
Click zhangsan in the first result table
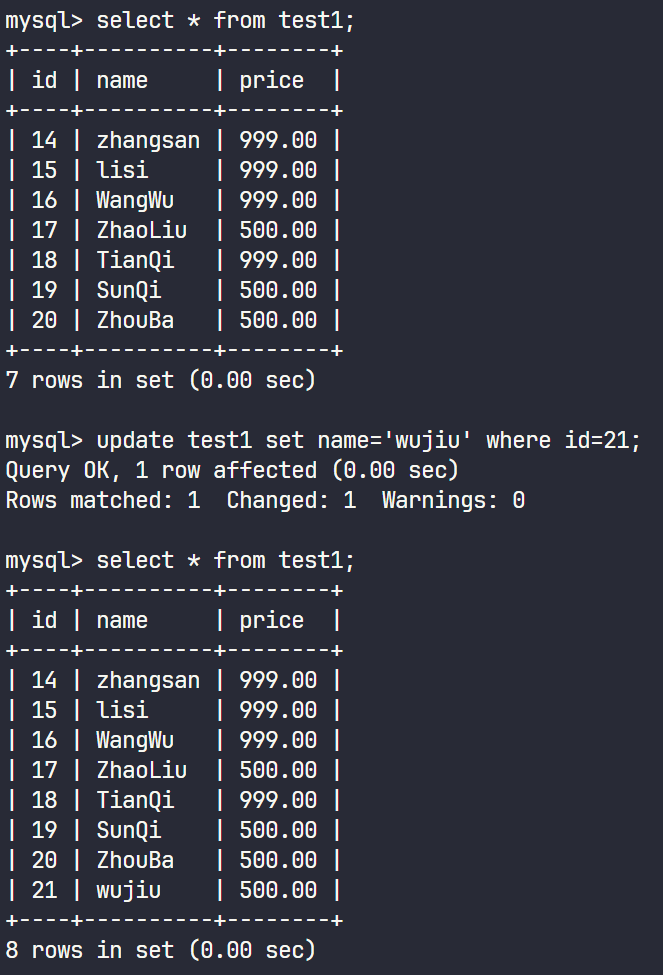point(148,140)
